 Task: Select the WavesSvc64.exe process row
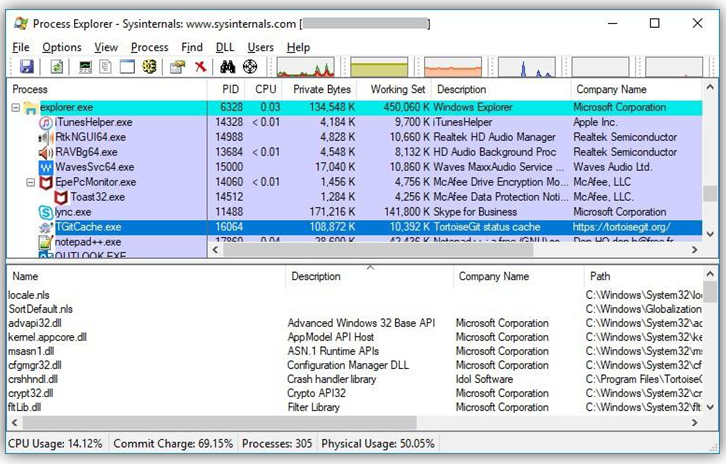355,167
